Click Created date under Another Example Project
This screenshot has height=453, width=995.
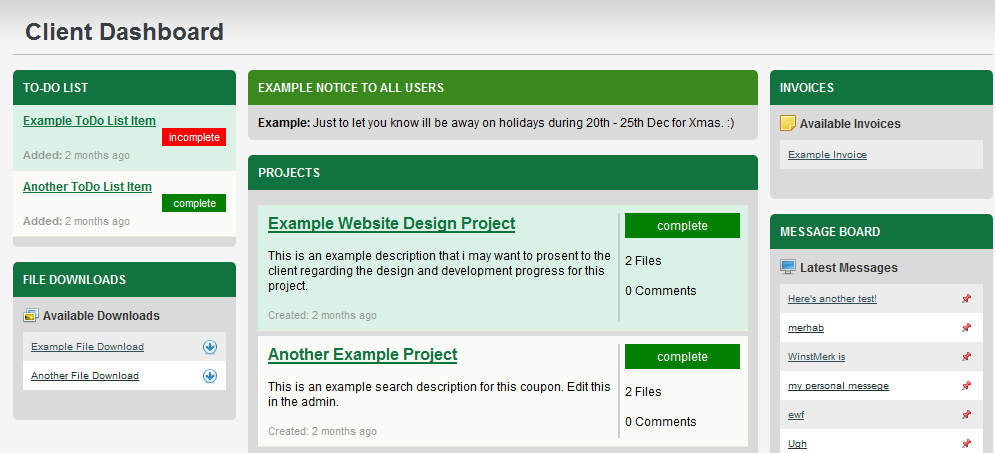[x=322, y=431]
